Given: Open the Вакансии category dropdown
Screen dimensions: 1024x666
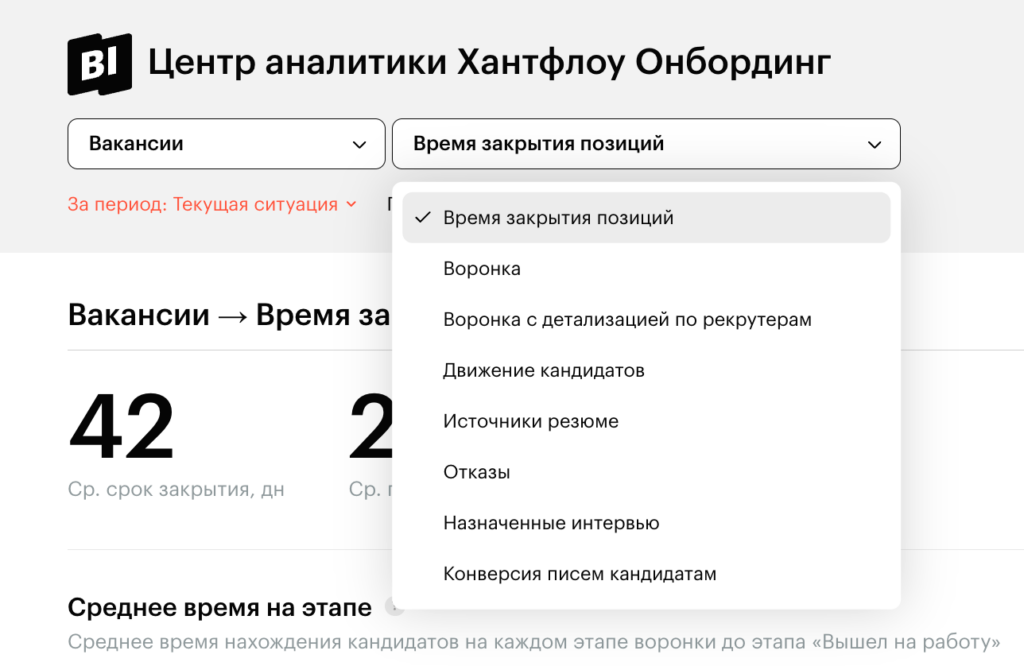Looking at the screenshot, I should [x=226, y=144].
